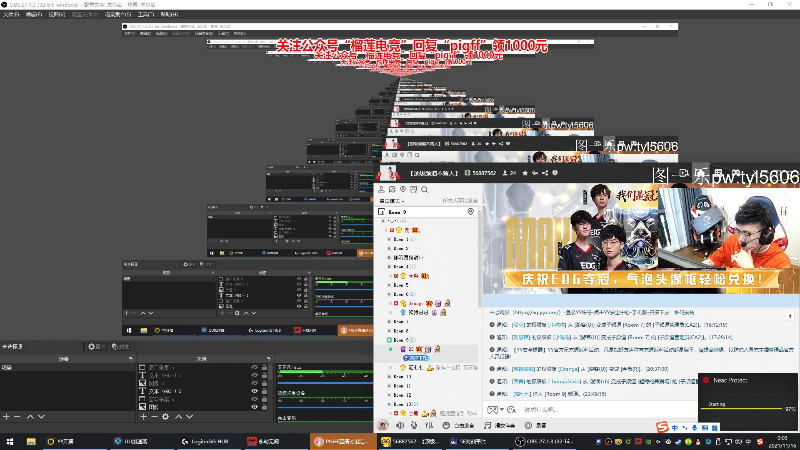Move the selected source down

[x=189, y=417]
